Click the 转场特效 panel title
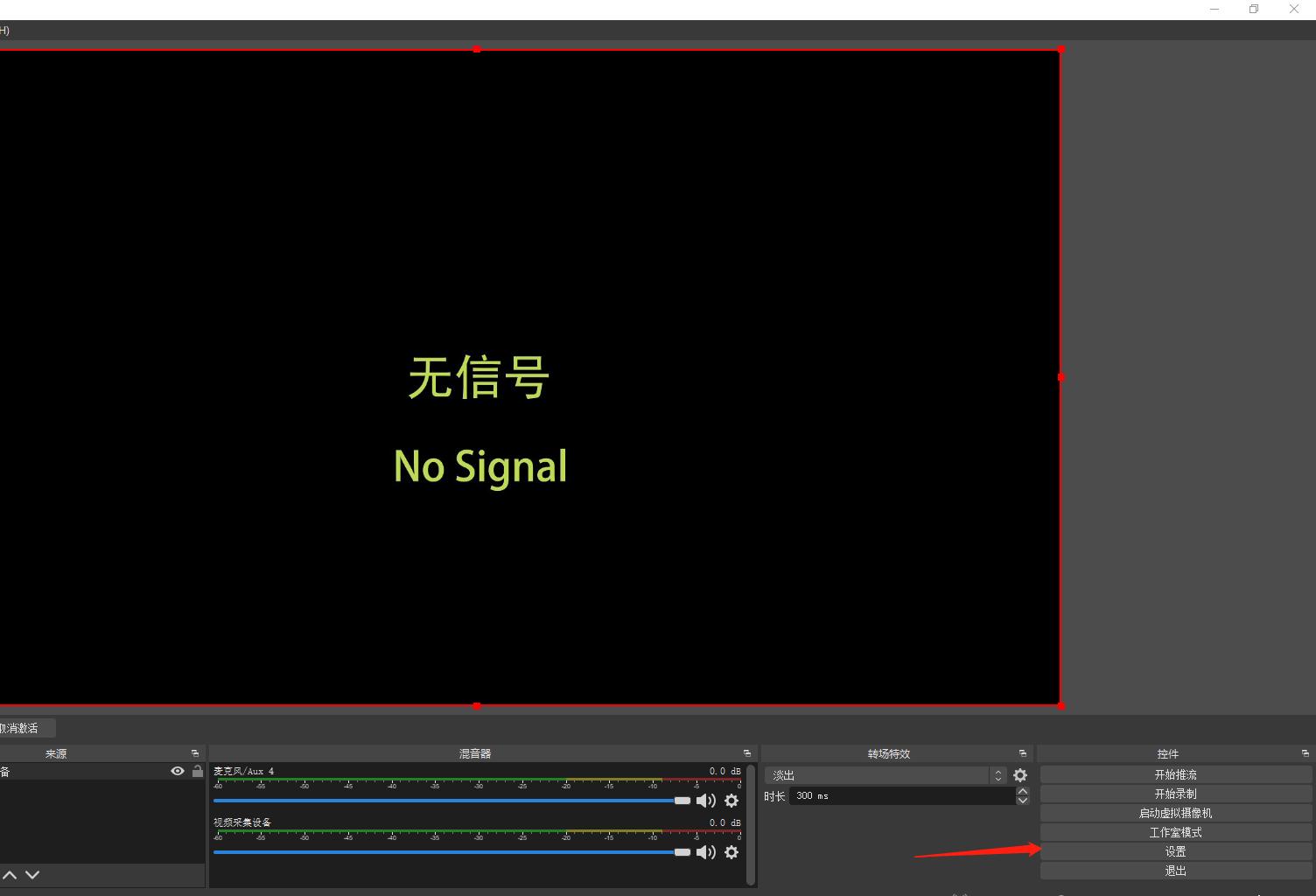Screen dimensions: 1316x896 (888, 752)
